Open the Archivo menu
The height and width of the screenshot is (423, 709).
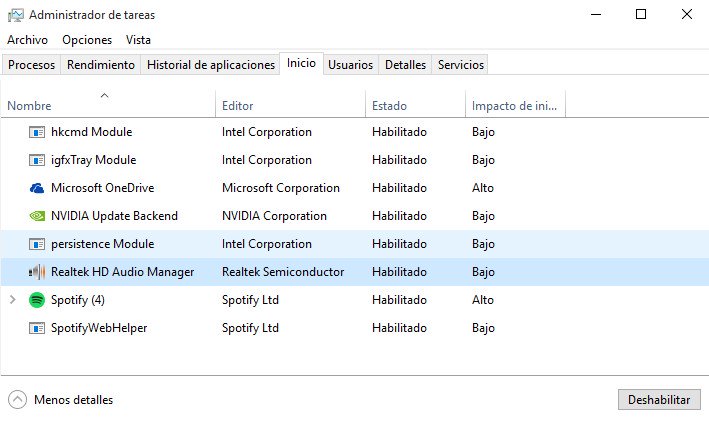point(28,40)
